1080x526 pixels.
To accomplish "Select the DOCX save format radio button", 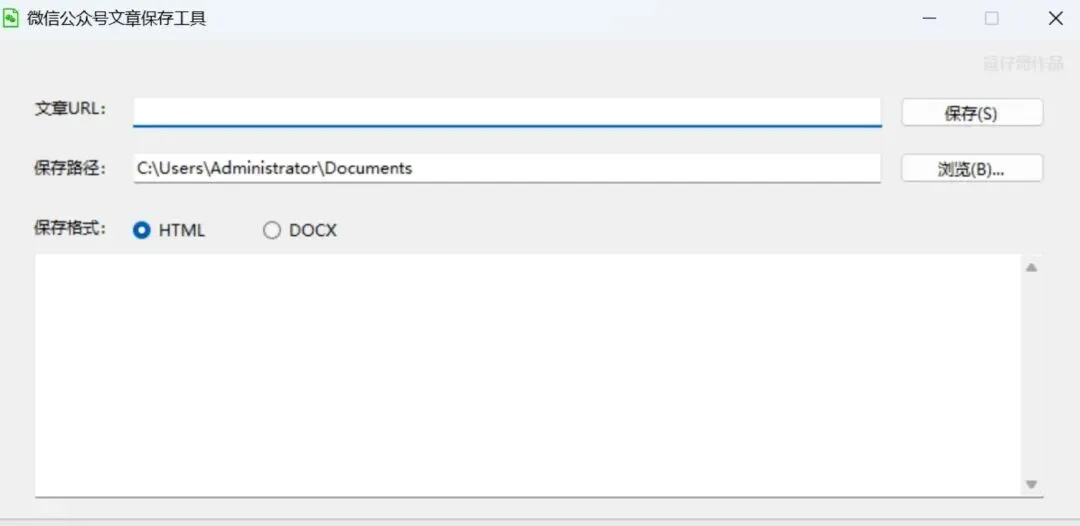I will tap(272, 231).
